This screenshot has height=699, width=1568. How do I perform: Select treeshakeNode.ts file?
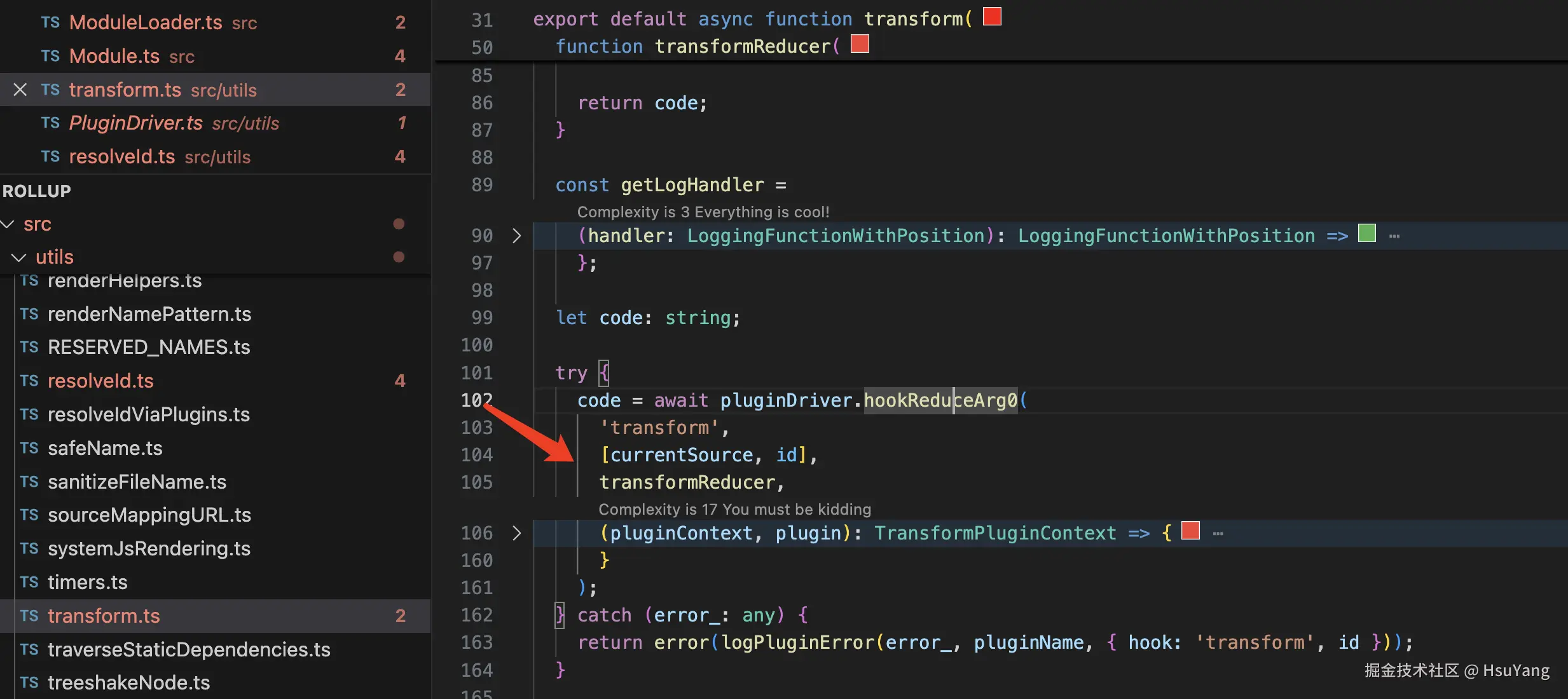[x=128, y=683]
